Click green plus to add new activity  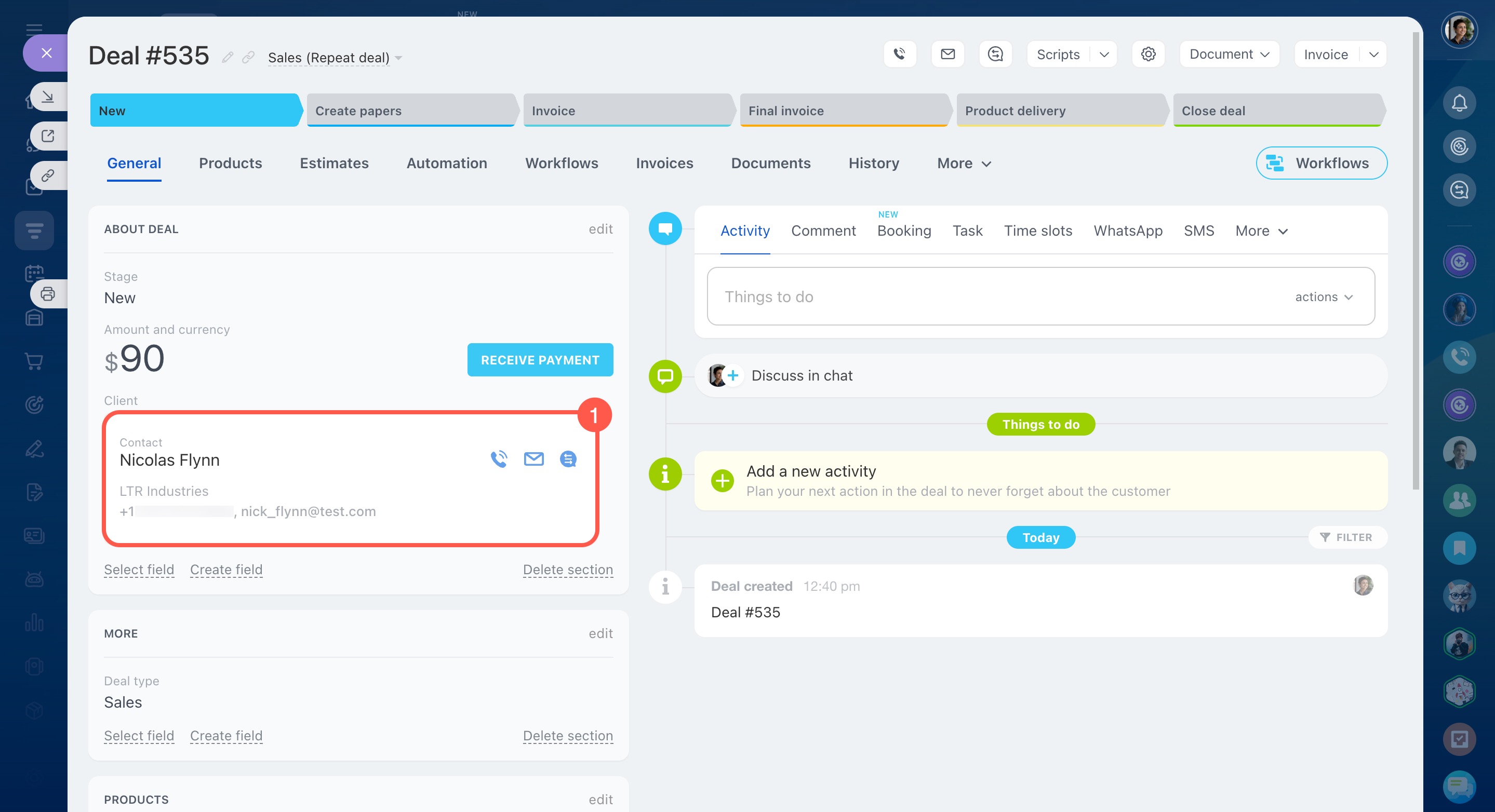point(722,481)
